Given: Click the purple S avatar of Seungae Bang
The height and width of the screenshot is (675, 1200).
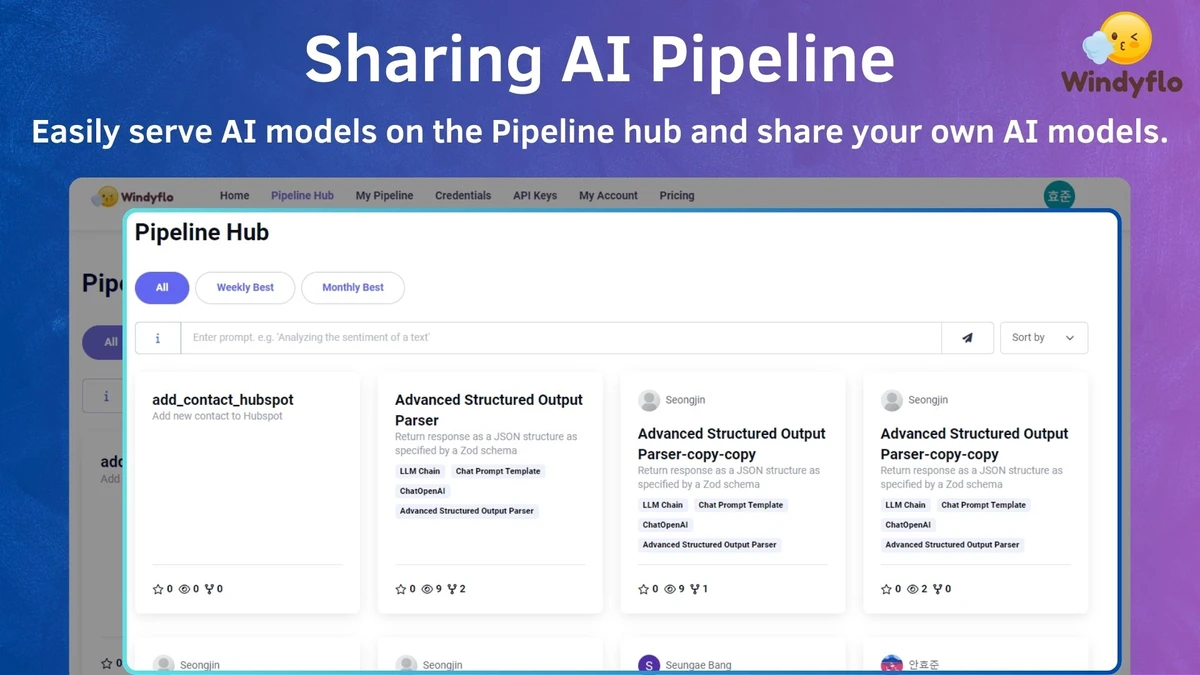Looking at the screenshot, I should (x=649, y=665).
